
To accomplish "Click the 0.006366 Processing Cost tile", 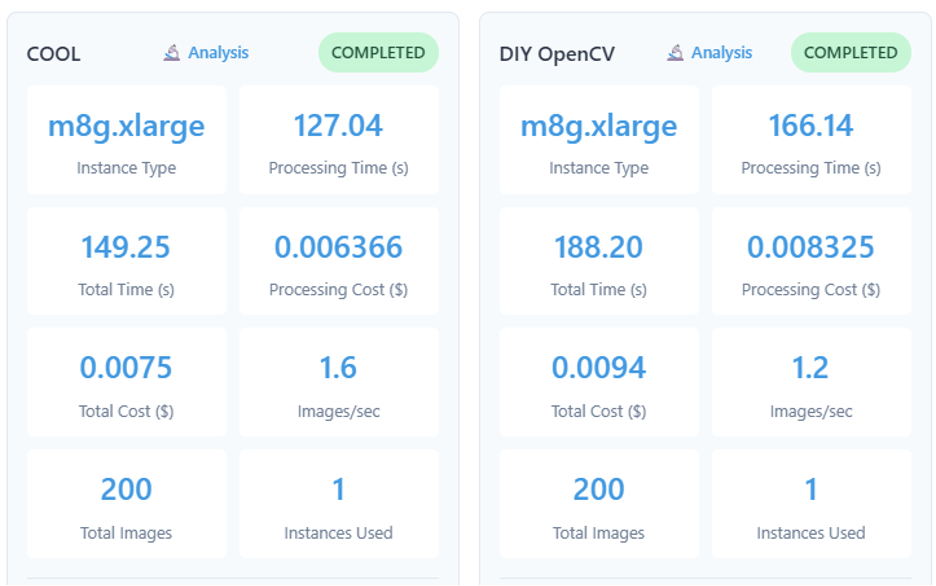I will tap(338, 261).
